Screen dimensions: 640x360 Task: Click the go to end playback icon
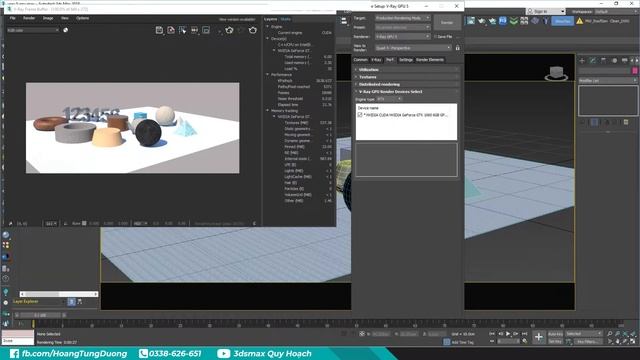click(524, 334)
